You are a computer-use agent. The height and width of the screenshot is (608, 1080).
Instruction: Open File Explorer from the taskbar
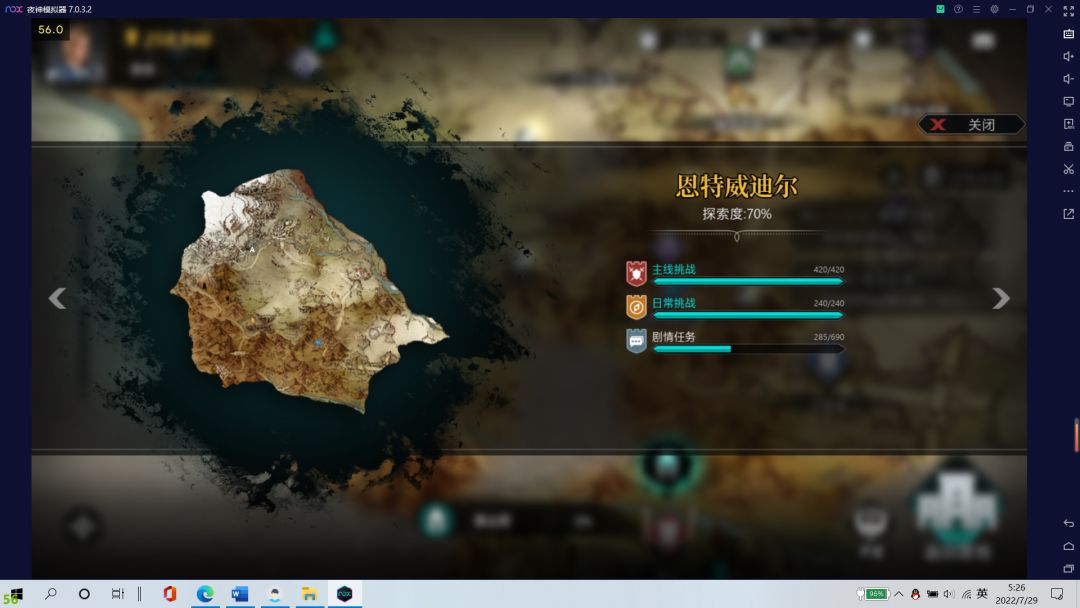(x=309, y=594)
